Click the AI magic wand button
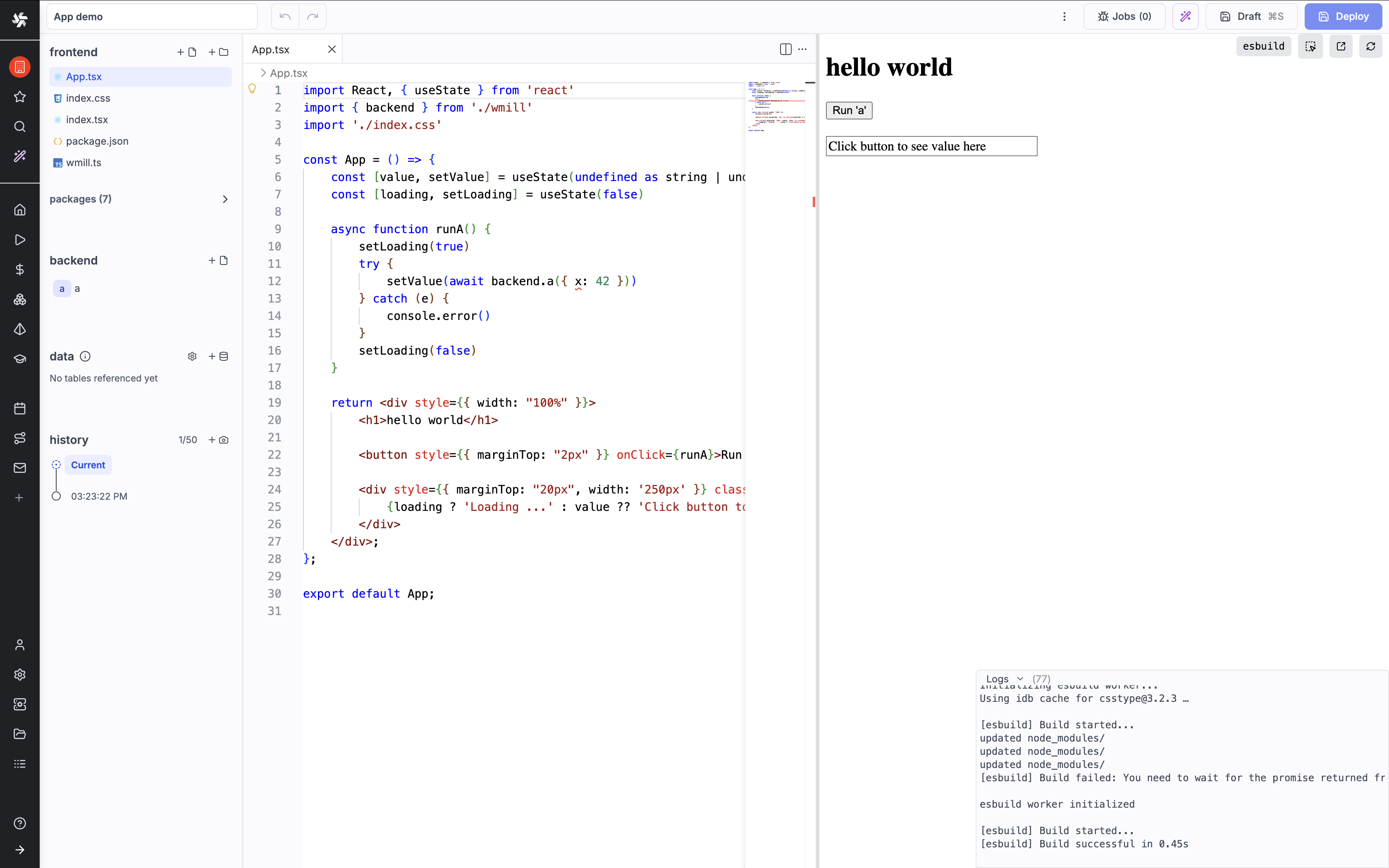 click(1185, 17)
